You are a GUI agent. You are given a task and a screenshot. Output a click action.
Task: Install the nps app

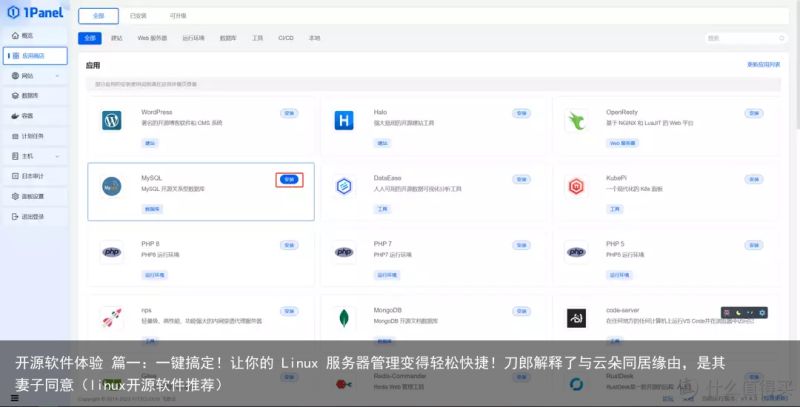point(289,311)
